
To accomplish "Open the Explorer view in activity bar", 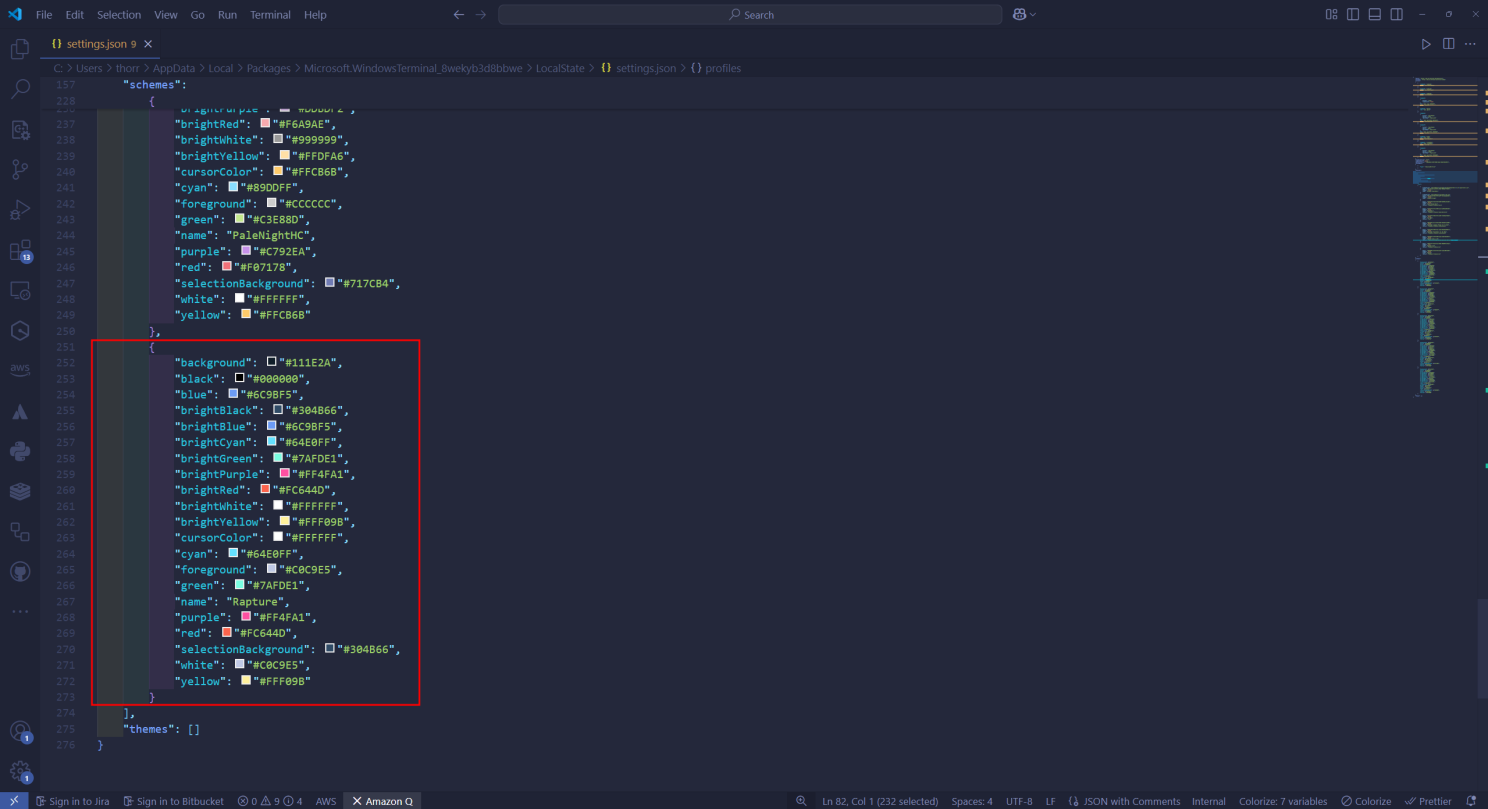I will (20, 49).
